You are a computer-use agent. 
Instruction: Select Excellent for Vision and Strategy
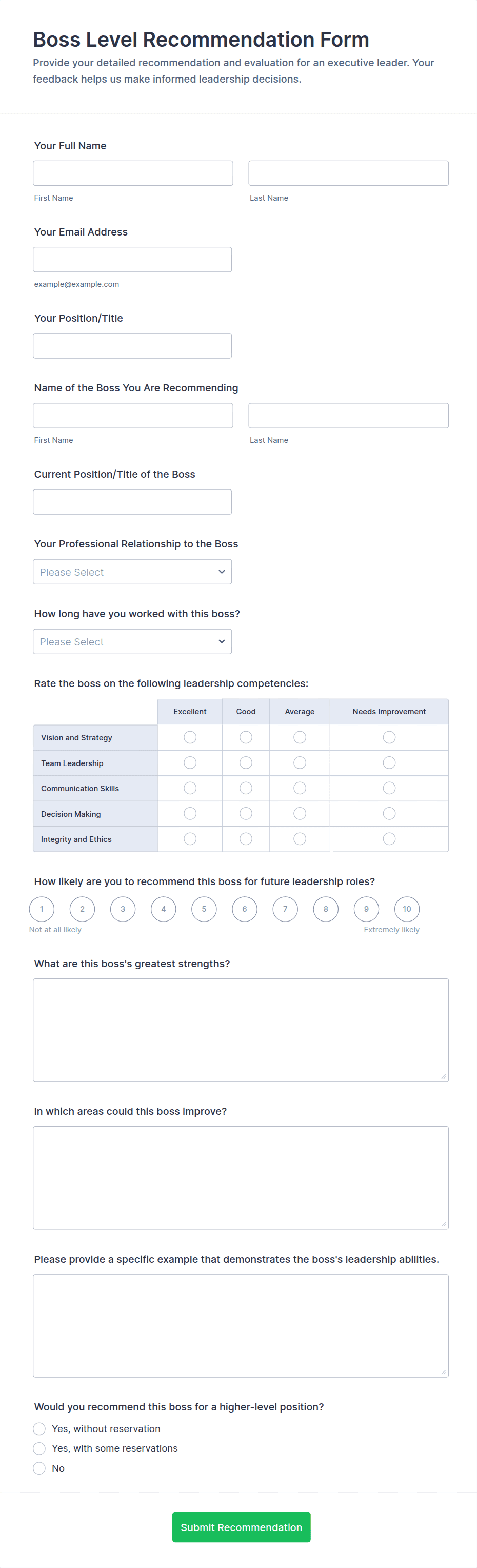(190, 737)
